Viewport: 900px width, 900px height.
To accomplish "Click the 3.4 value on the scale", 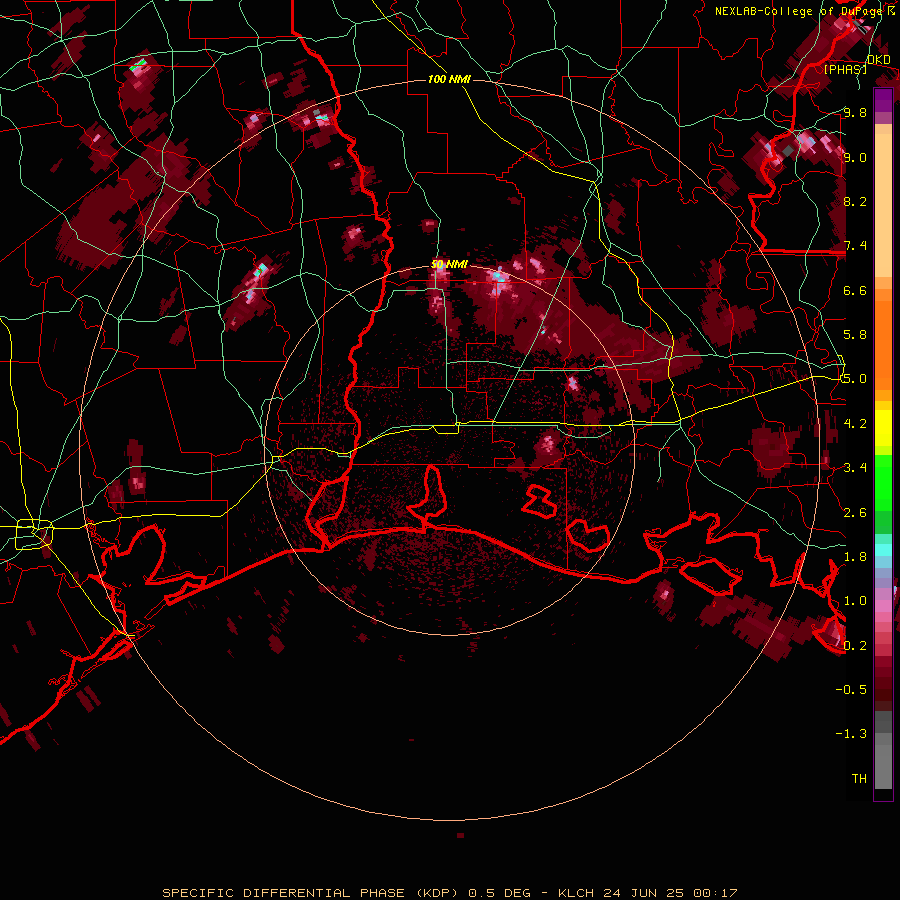I will pyautogui.click(x=855, y=468).
